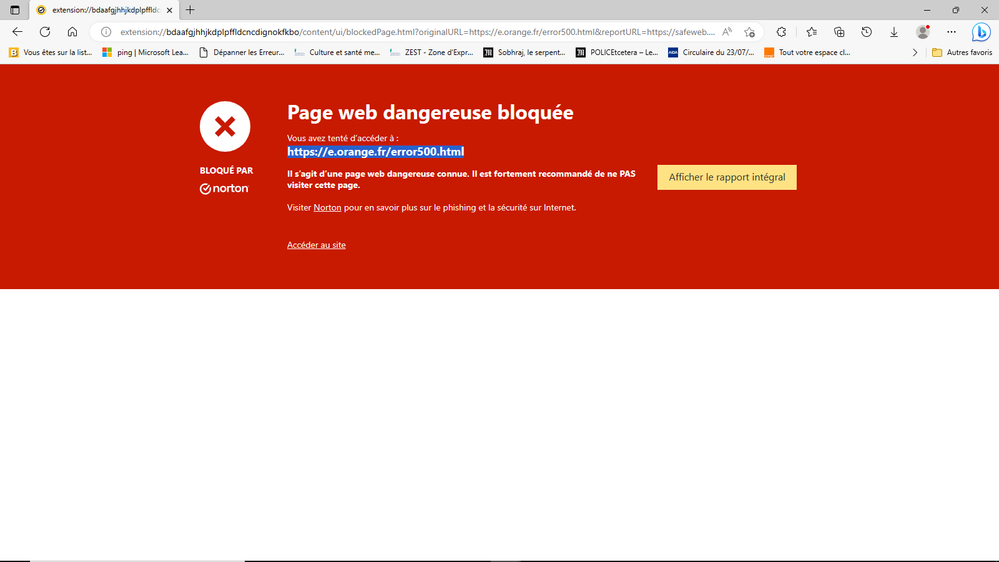Open 'Sobhraj, le serpent...' bookmark
Screen dimensions: 999x562
[x=524, y=52]
